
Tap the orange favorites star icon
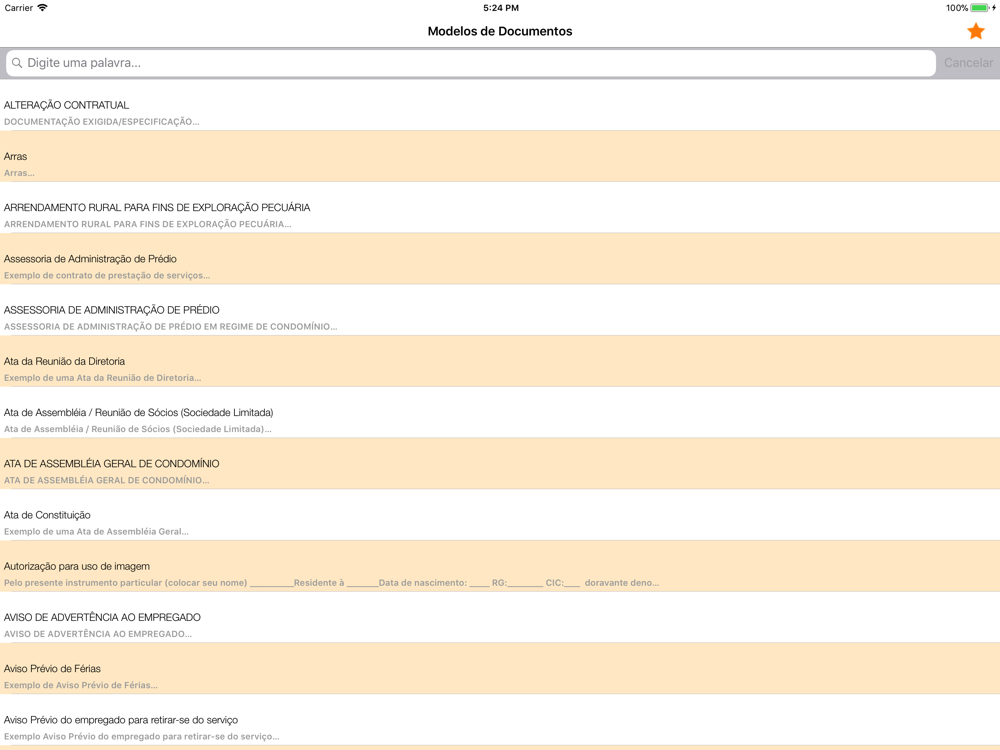tap(975, 31)
